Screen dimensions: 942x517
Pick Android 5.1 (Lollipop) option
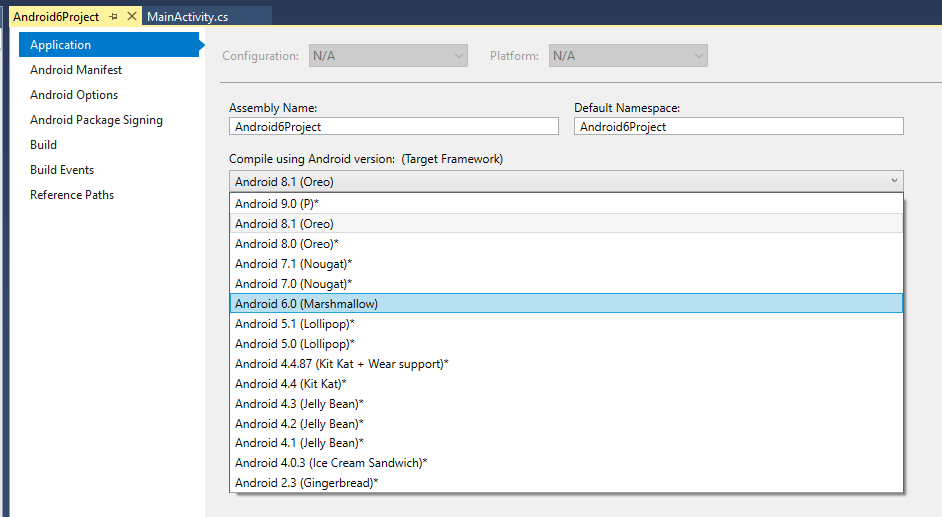(x=566, y=324)
